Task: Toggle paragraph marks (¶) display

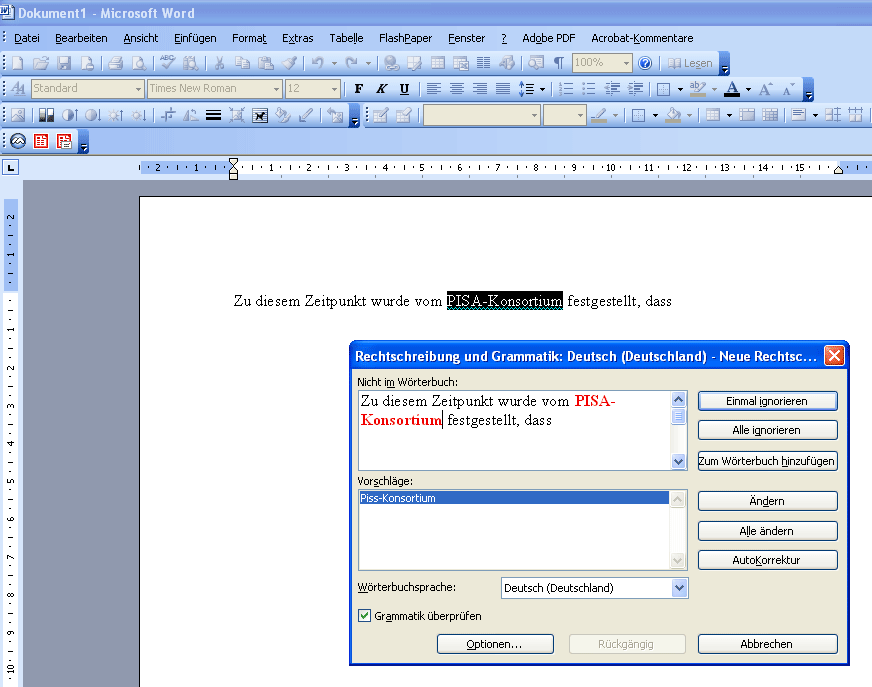Action: point(559,63)
